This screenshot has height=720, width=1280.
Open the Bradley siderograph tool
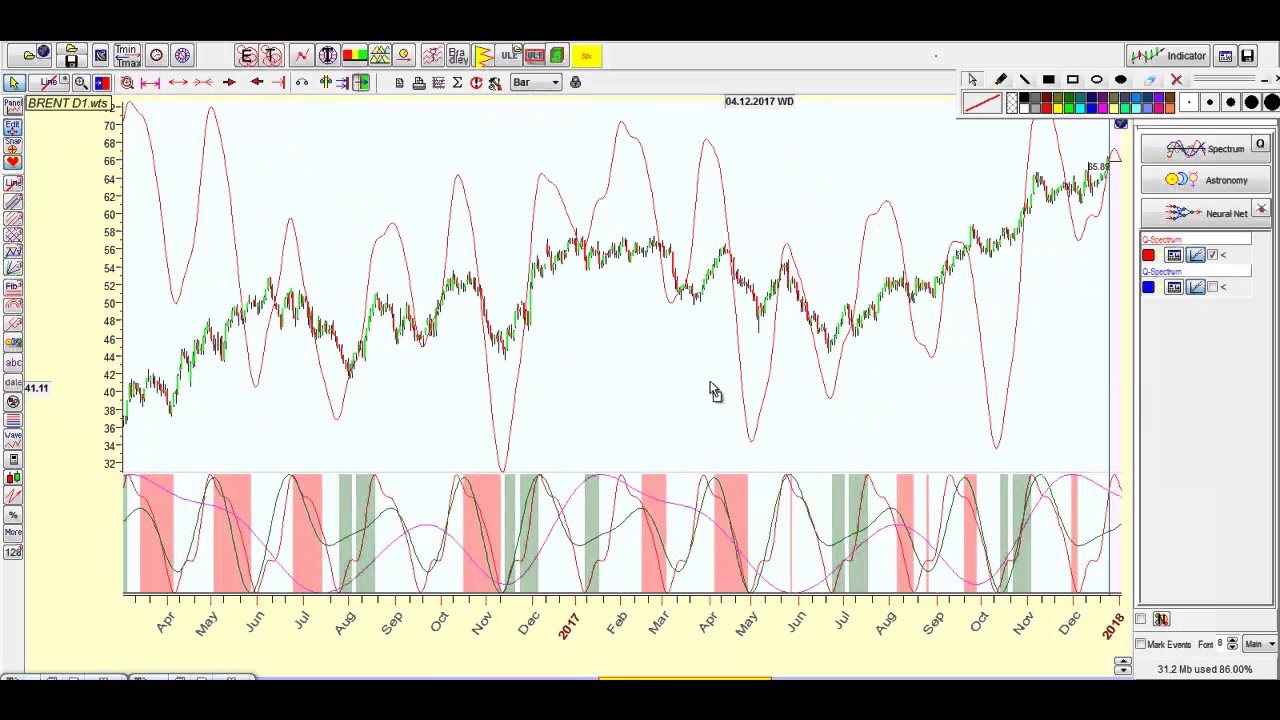coord(457,55)
